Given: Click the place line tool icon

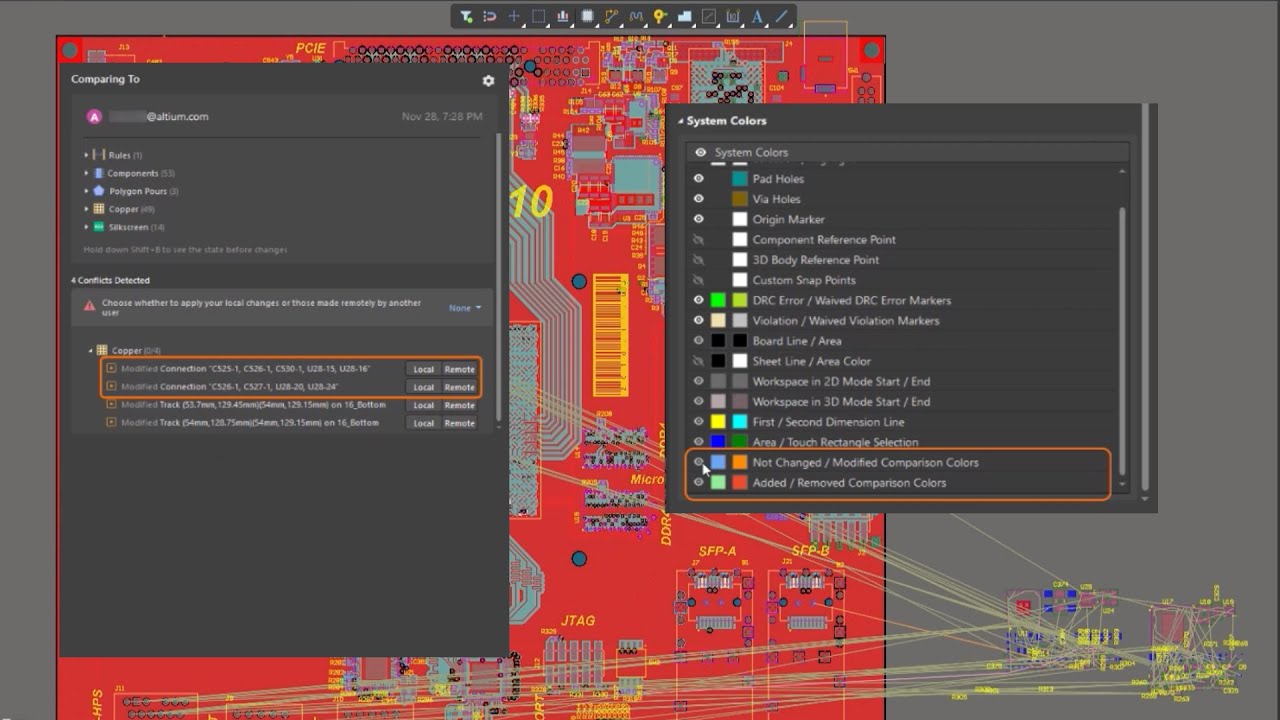Looking at the screenshot, I should coord(781,16).
